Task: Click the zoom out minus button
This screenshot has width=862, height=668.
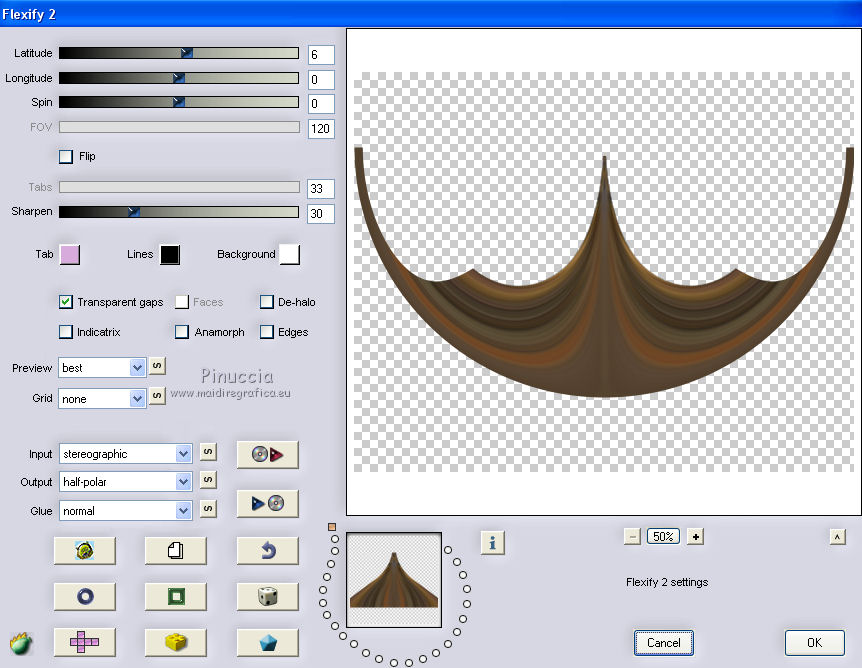Action: point(632,537)
